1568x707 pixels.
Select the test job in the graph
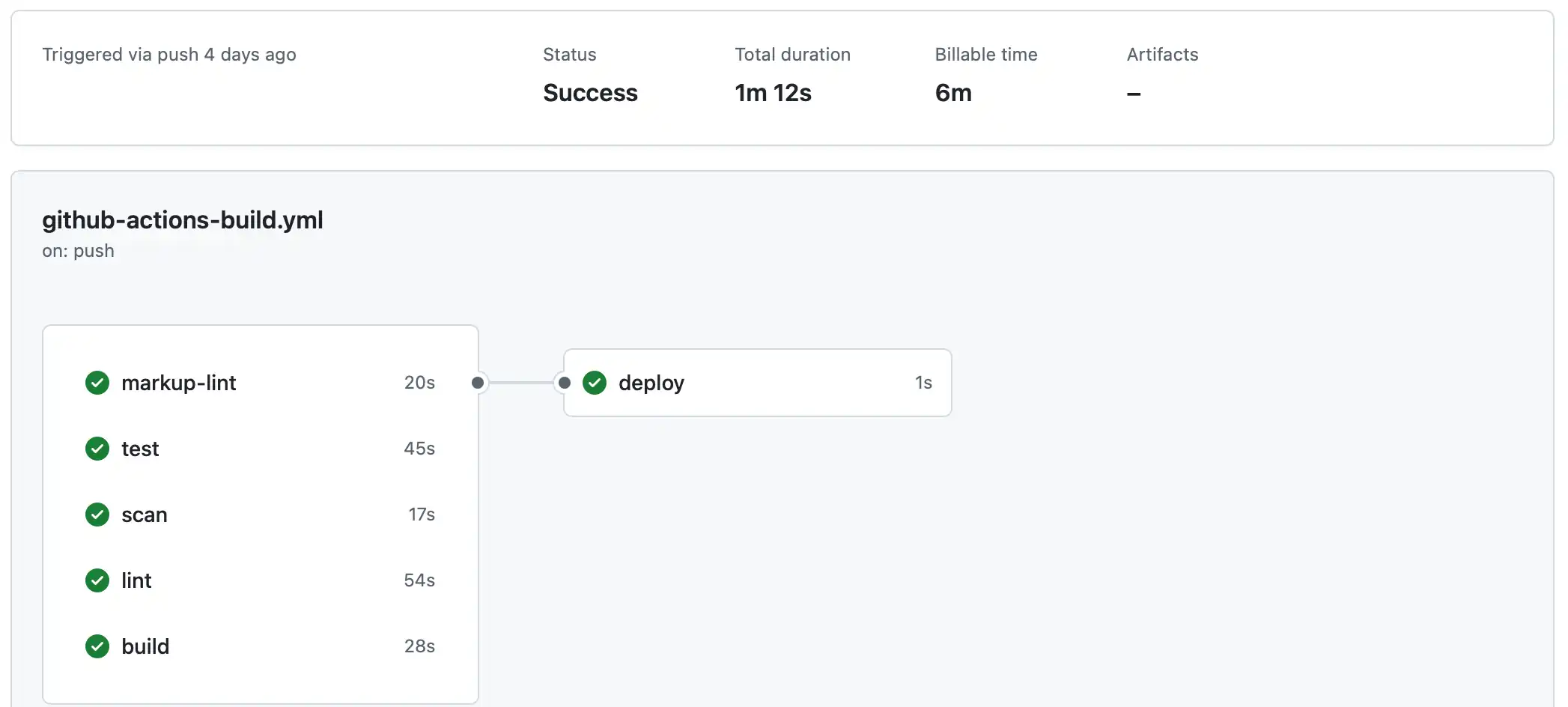coord(140,449)
